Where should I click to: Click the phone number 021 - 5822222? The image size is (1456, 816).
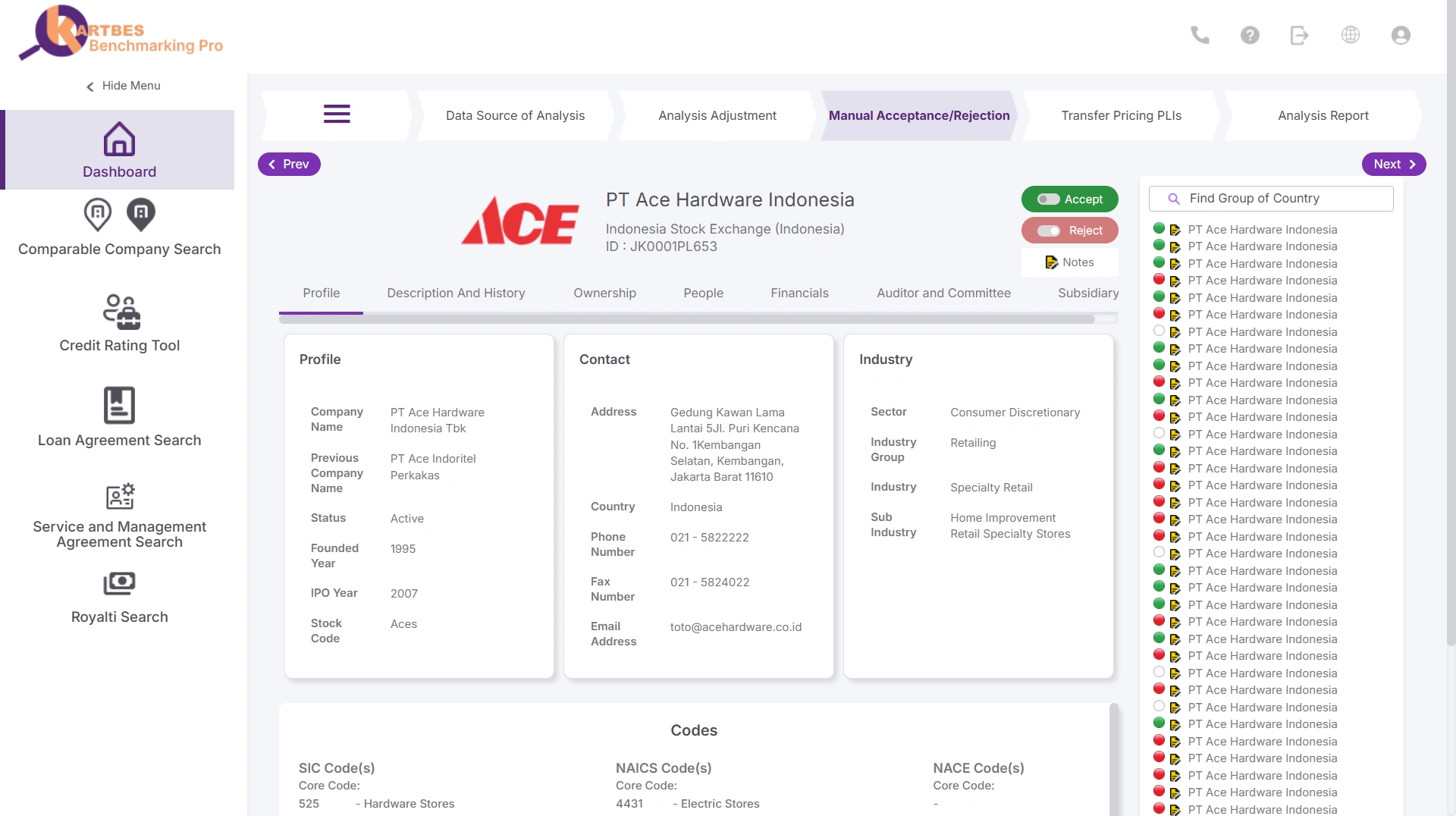coord(709,538)
